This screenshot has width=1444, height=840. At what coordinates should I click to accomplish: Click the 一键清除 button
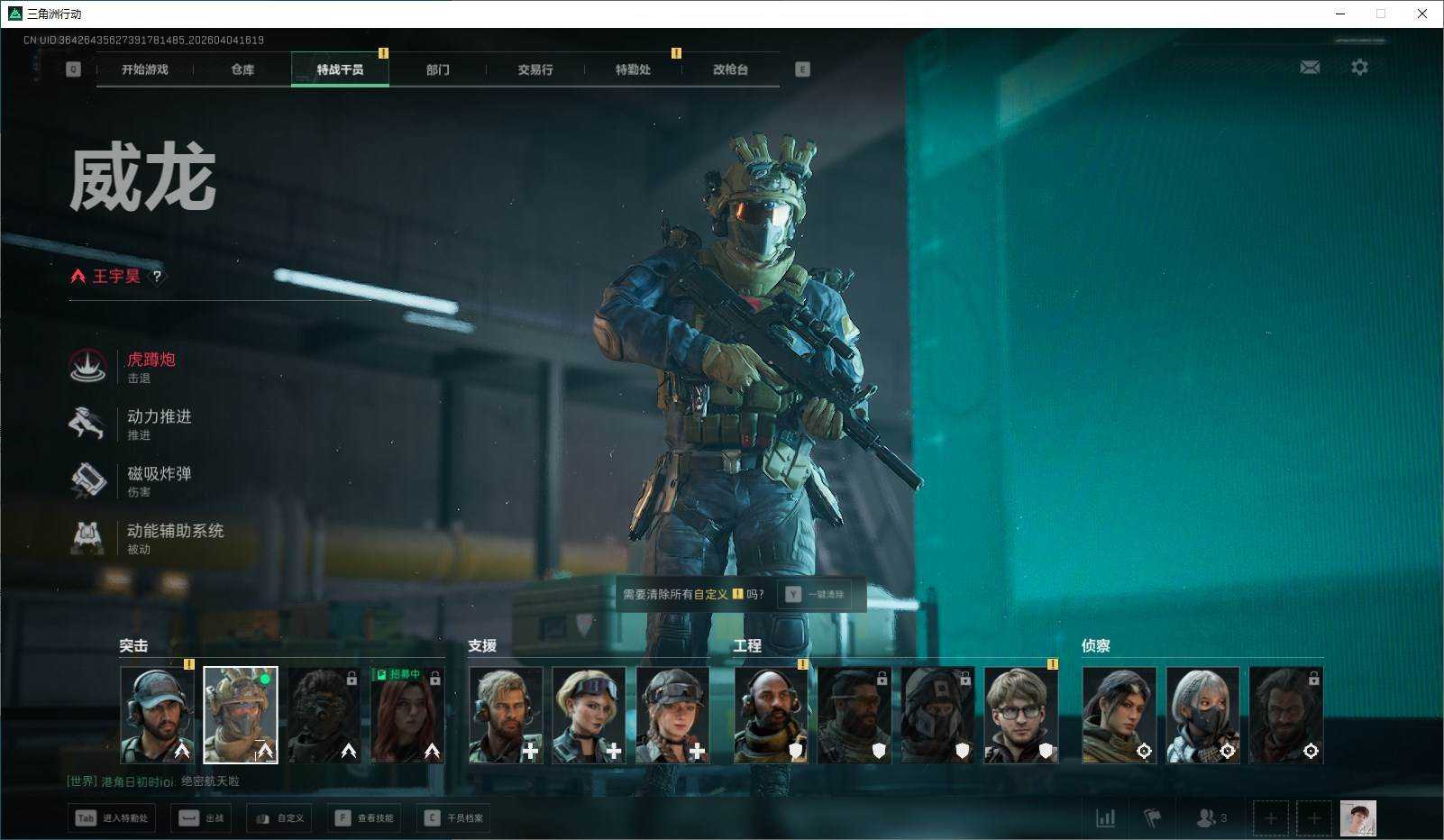tap(816, 595)
